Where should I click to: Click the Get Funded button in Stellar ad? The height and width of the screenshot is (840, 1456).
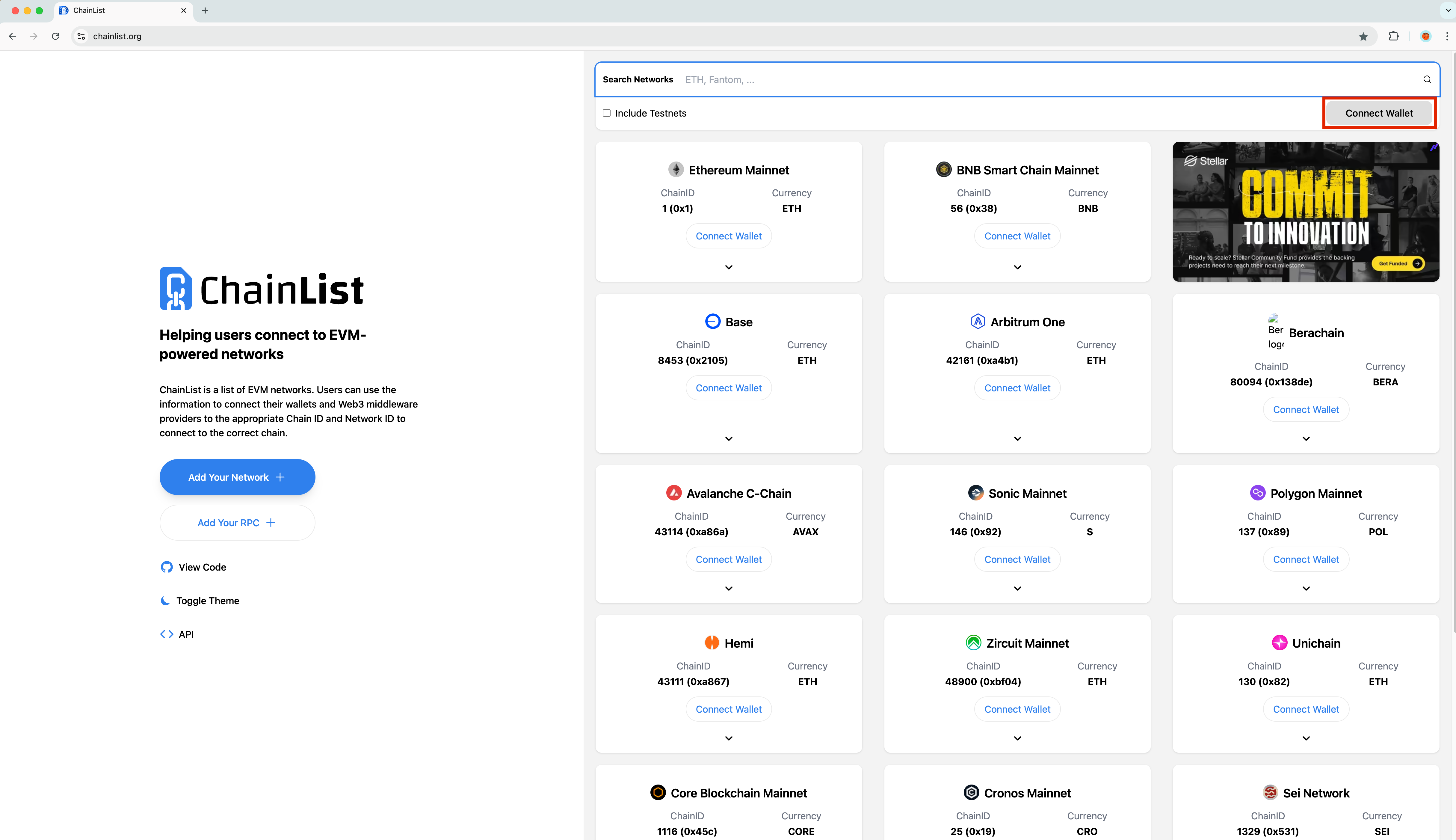pos(1399,264)
